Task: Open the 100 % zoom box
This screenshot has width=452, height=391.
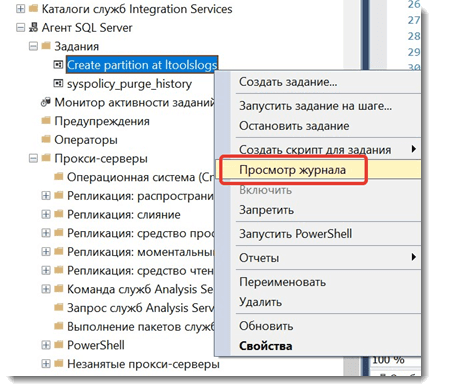Action: pos(388,360)
